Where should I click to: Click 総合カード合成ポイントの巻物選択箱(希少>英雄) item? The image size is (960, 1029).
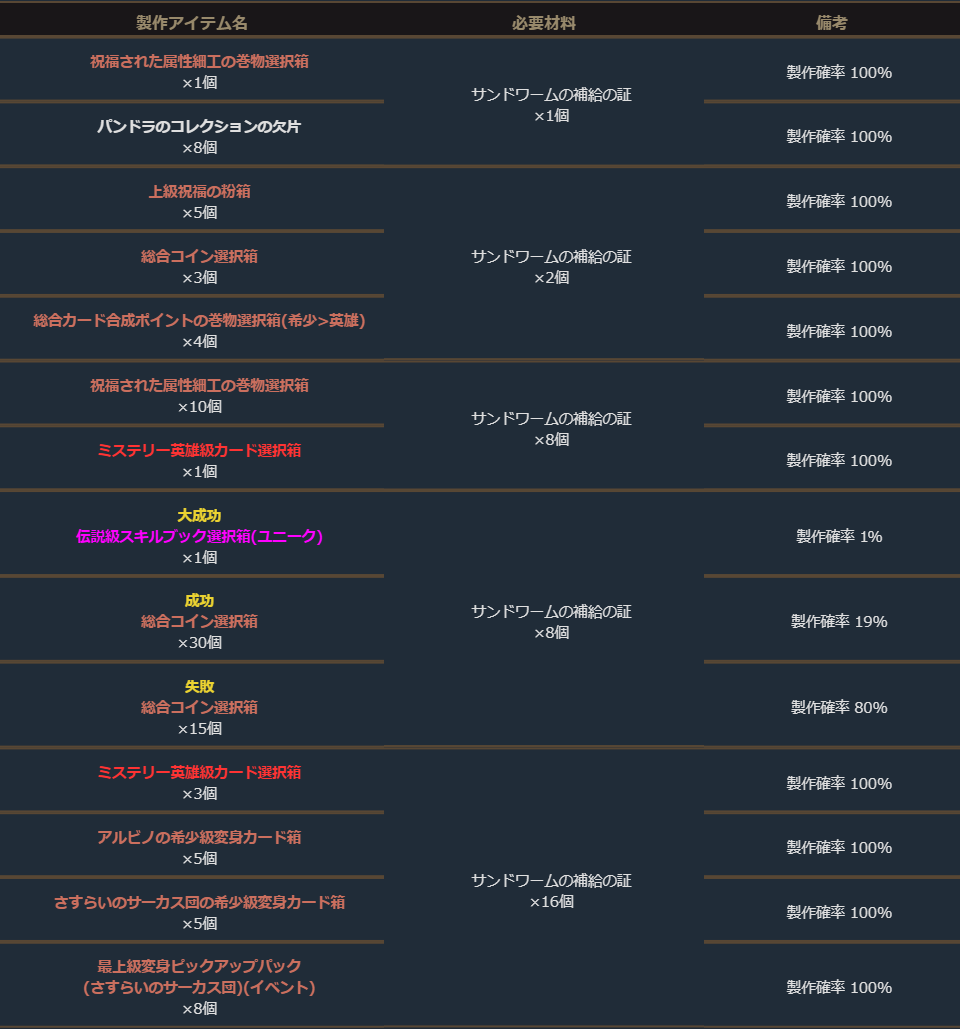click(199, 320)
